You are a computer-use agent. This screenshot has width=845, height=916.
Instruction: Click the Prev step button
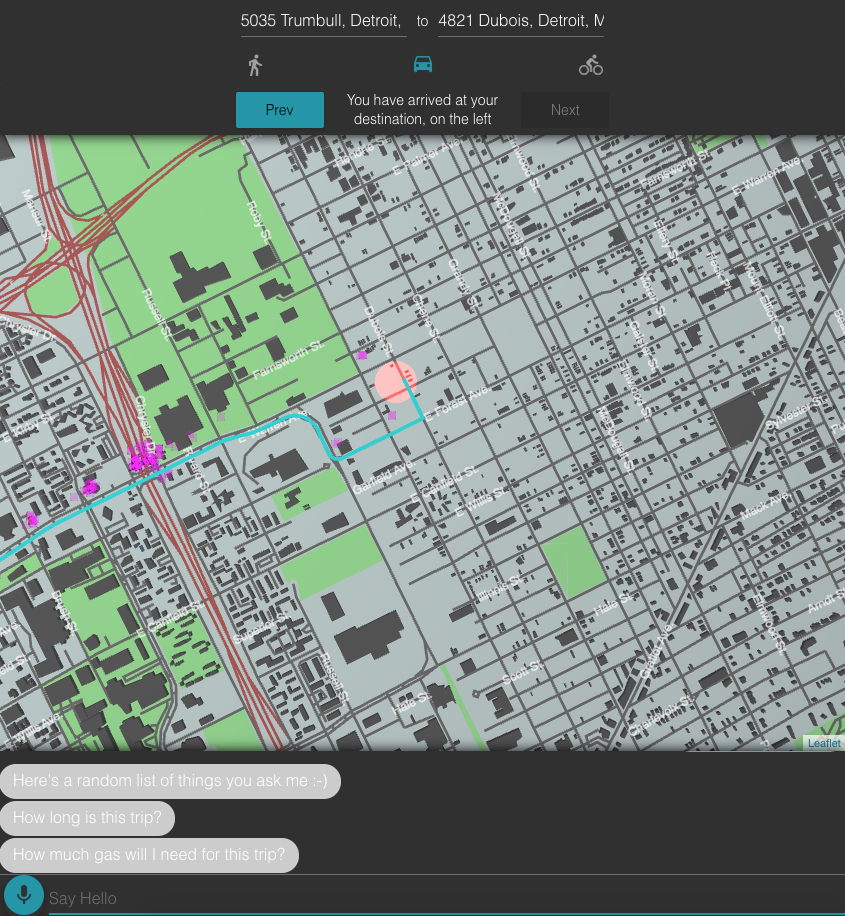tap(280, 110)
